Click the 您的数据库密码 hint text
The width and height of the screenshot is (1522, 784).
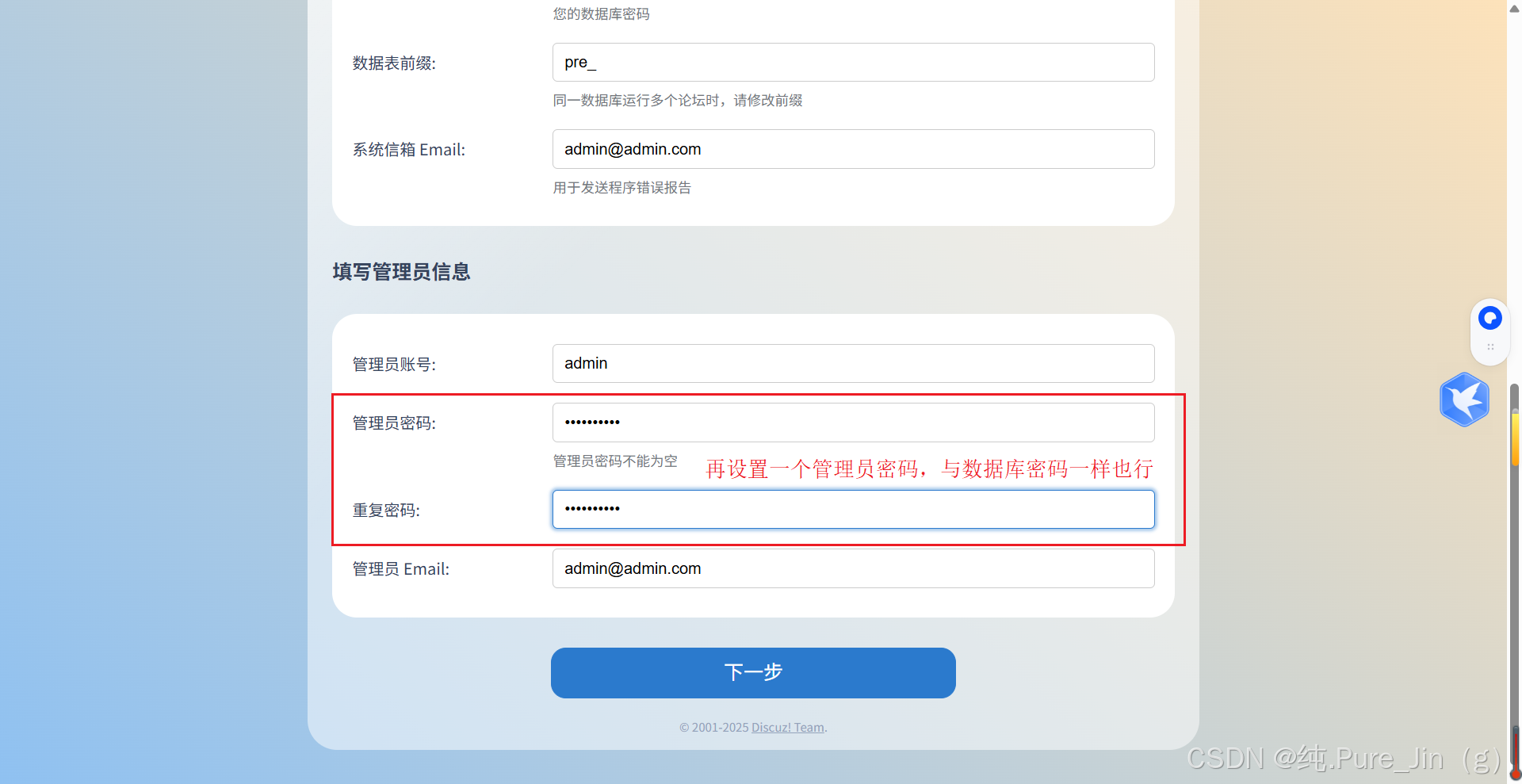click(x=601, y=14)
